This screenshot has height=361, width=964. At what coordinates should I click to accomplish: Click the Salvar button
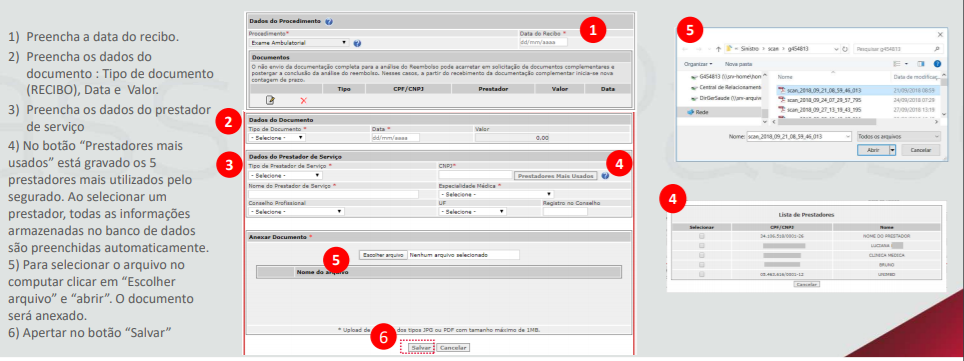(x=421, y=347)
